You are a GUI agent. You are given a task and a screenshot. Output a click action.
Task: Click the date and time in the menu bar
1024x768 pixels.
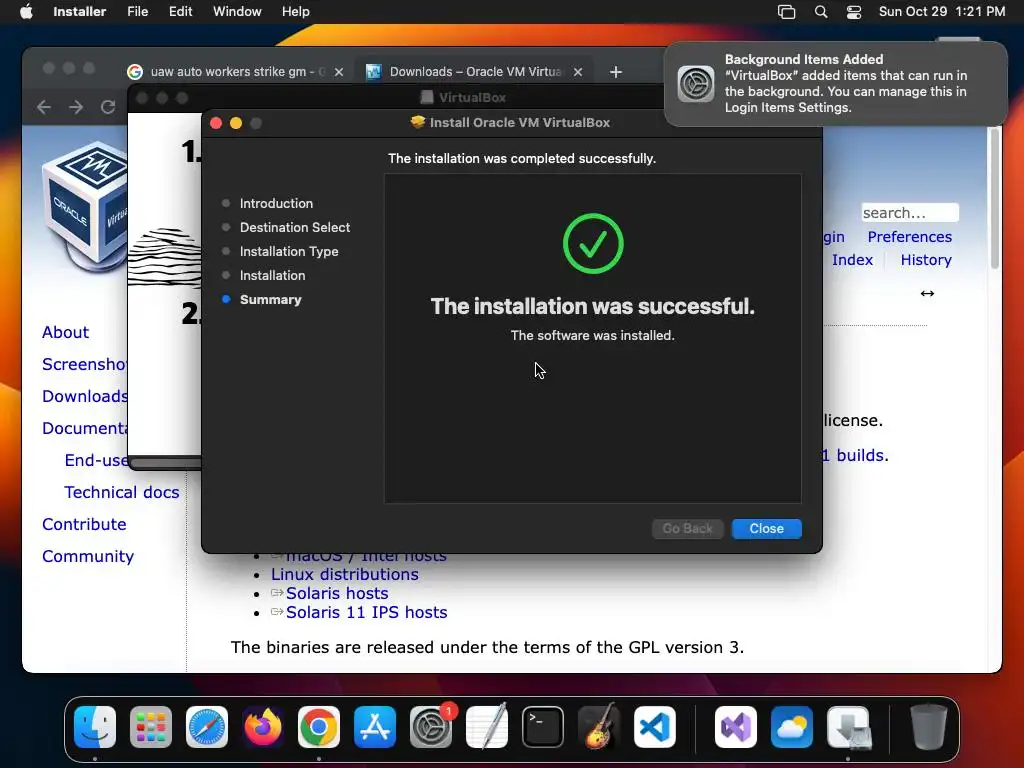click(941, 12)
